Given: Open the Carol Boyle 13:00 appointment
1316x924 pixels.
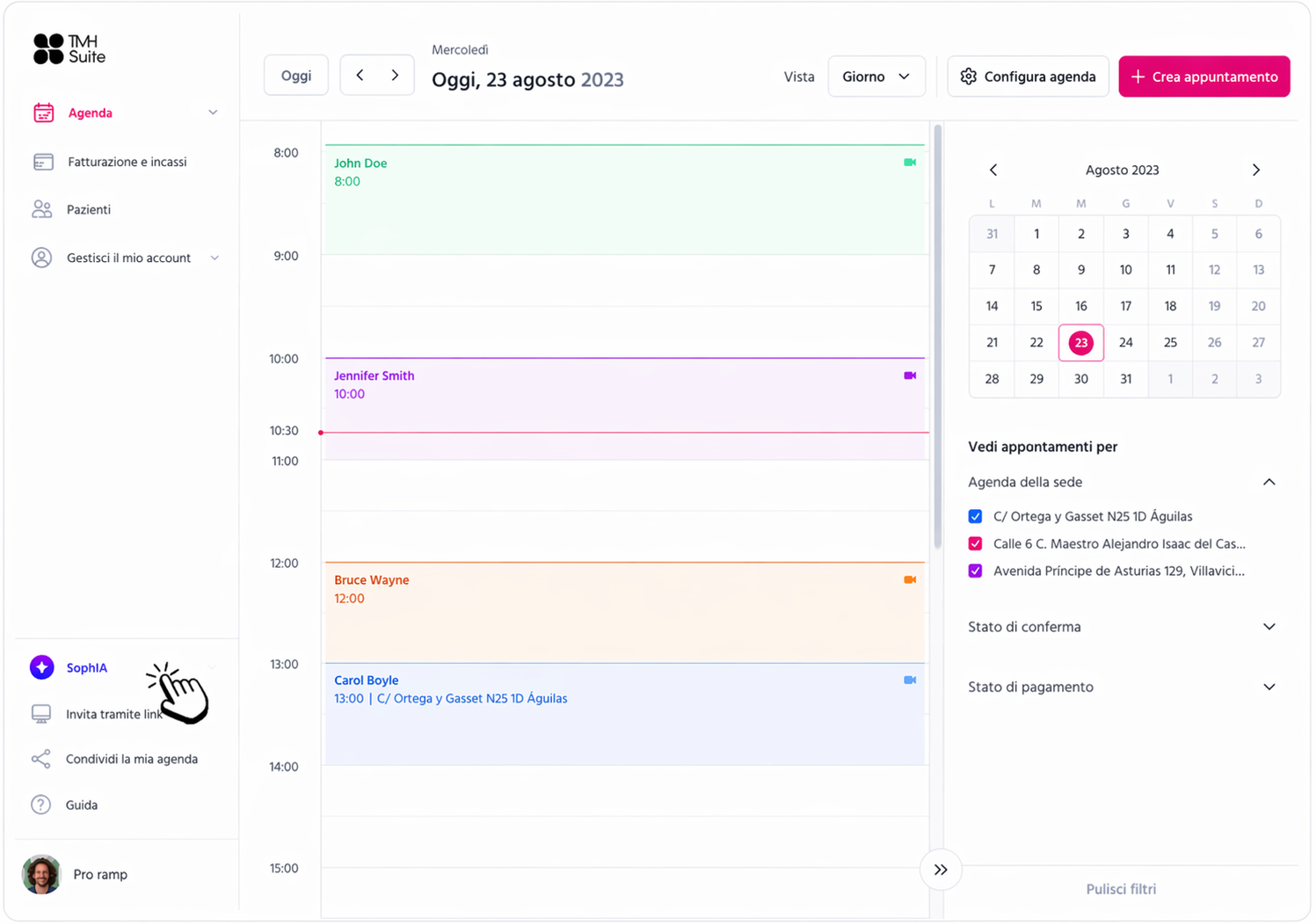Looking at the screenshot, I should [625, 714].
